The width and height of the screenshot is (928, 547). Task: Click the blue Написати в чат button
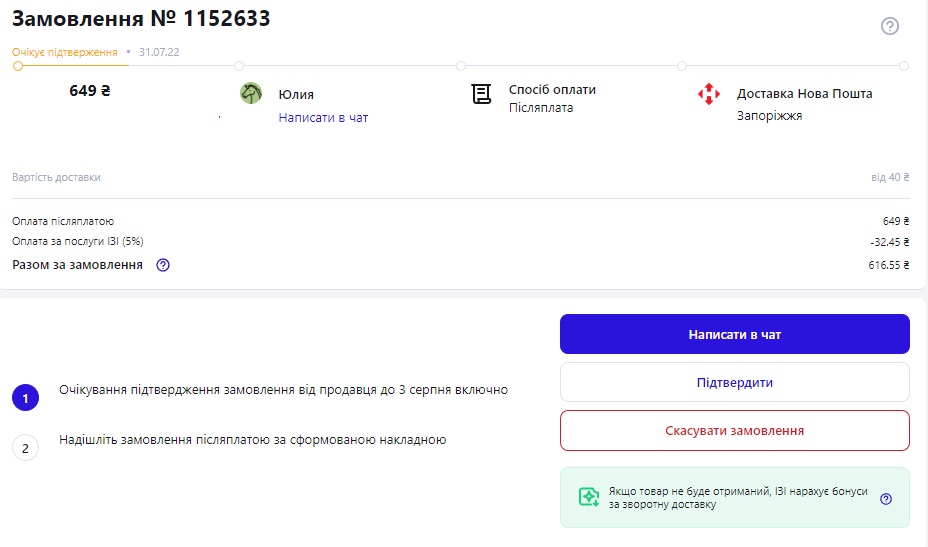point(734,334)
